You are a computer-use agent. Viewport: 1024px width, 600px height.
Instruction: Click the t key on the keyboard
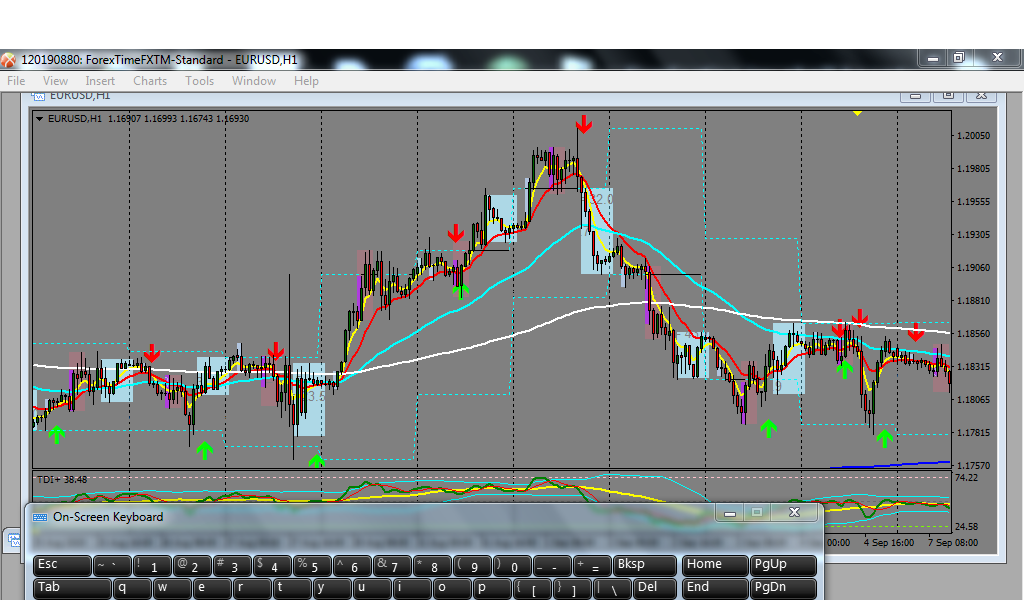[x=291, y=588]
